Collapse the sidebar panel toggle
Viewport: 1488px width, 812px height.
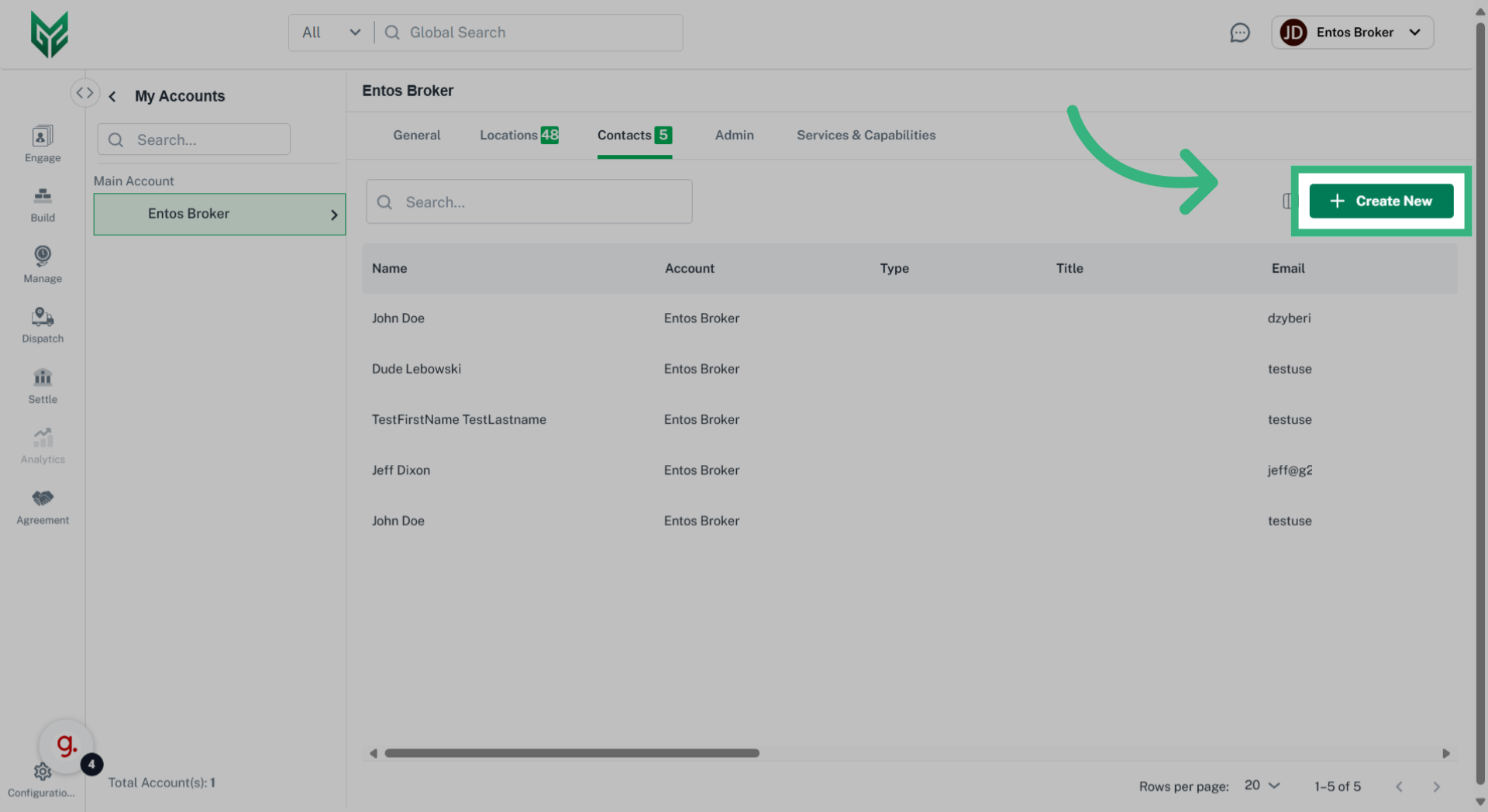[x=84, y=93]
